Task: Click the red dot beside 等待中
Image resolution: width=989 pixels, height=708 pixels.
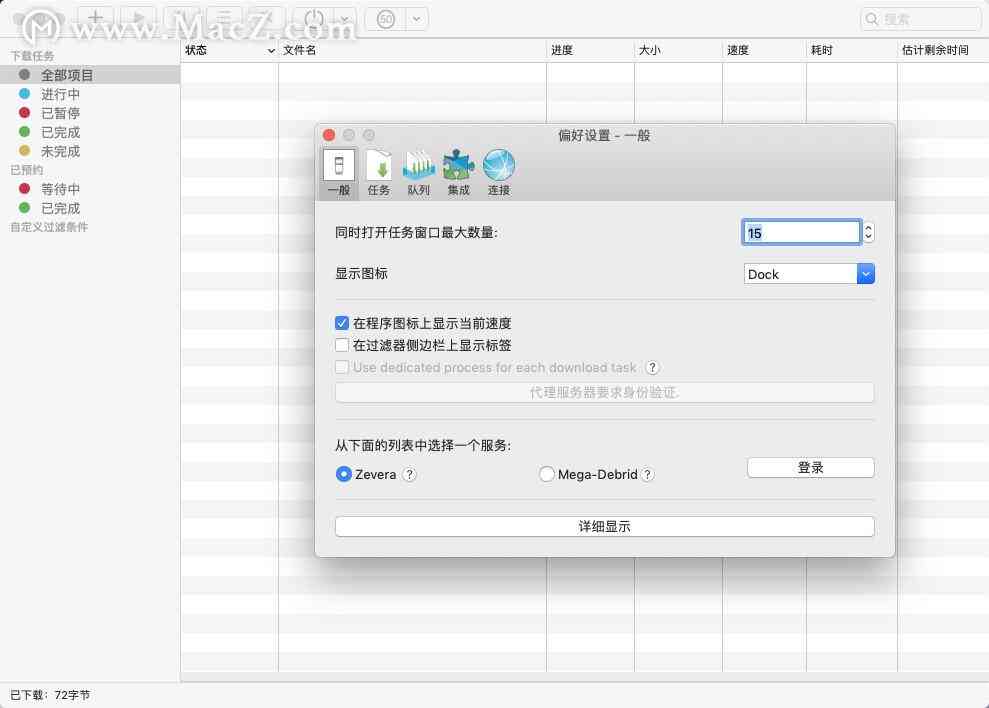Action: pos(25,188)
